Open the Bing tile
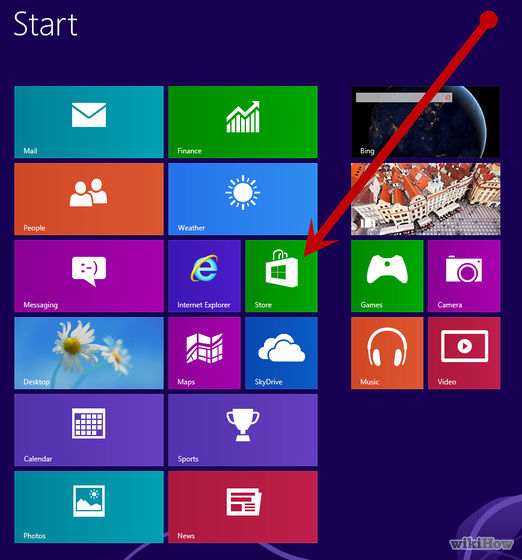 (x=426, y=122)
